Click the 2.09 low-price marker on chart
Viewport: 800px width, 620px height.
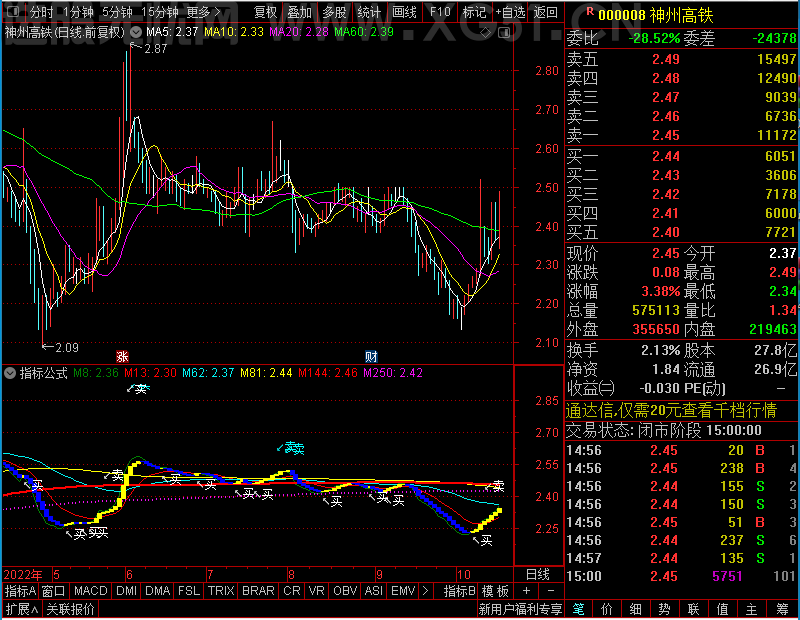tap(67, 348)
